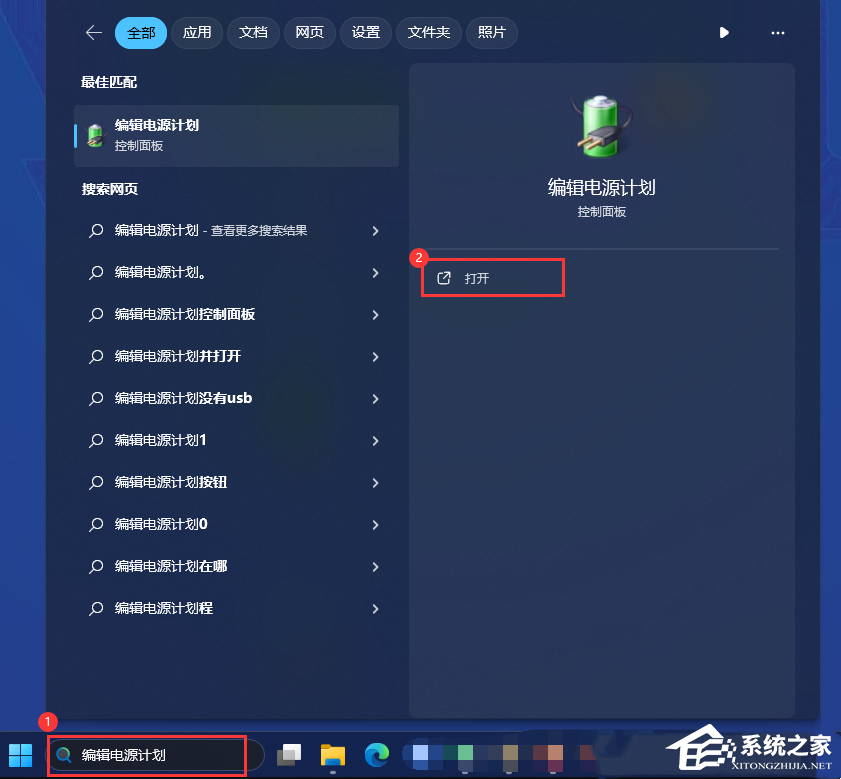Switch to the 设置 filter tab
The image size is (841, 779).
pos(365,33)
